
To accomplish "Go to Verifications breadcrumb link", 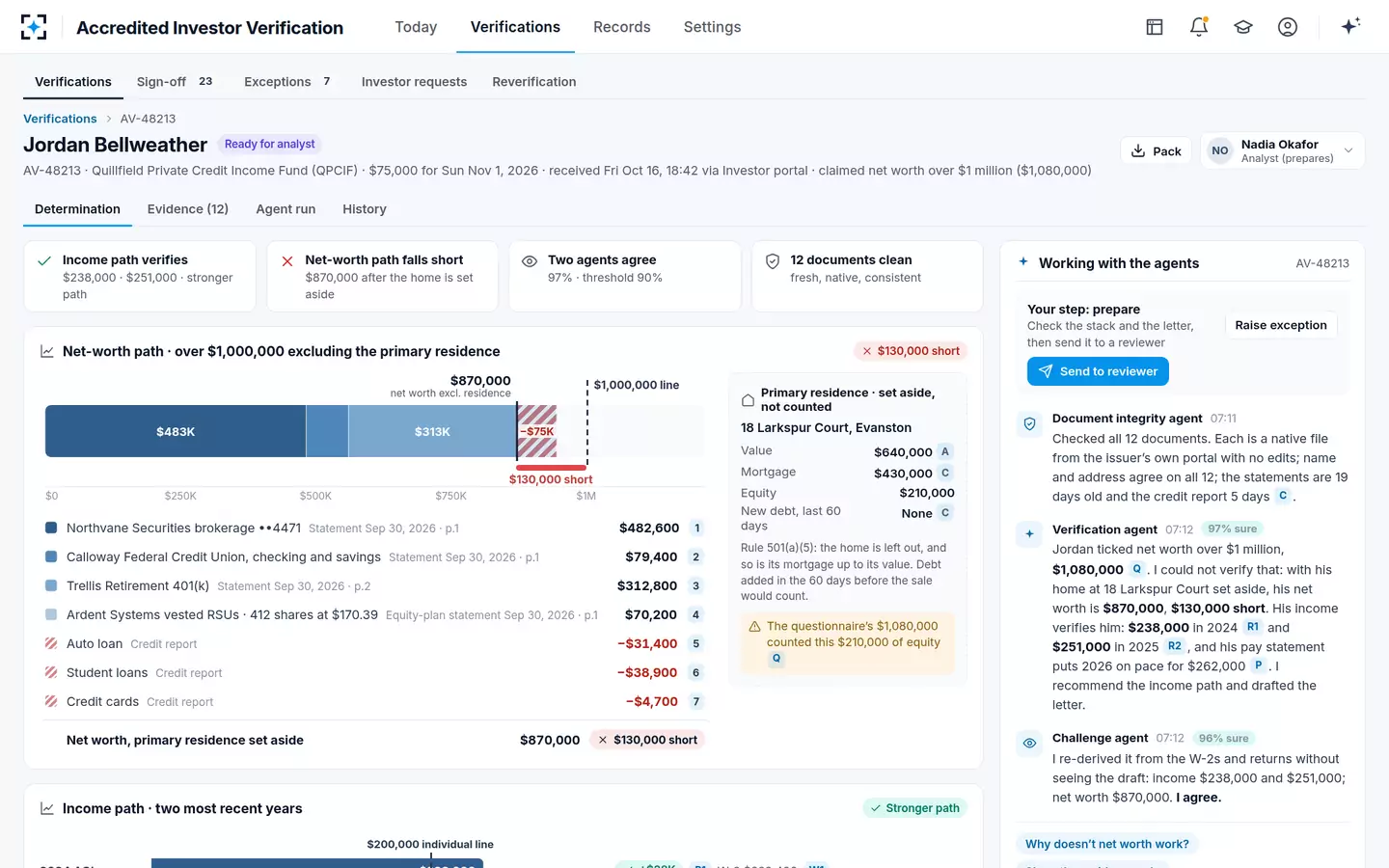I will [60, 119].
